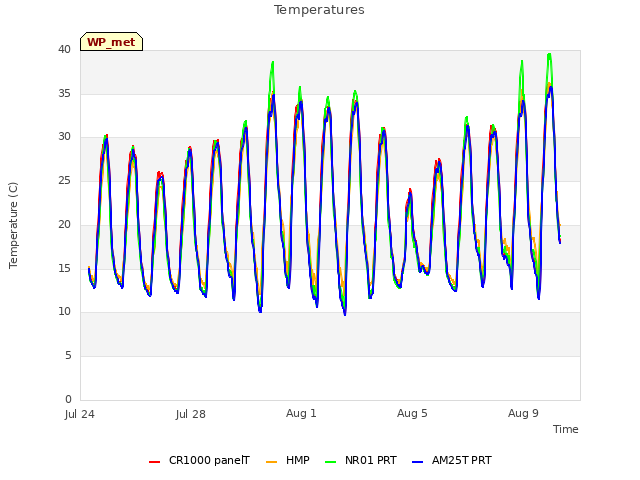This screenshot has height=480, width=640.
Task: Select the Temperatures chart title
Action: (x=319, y=9)
